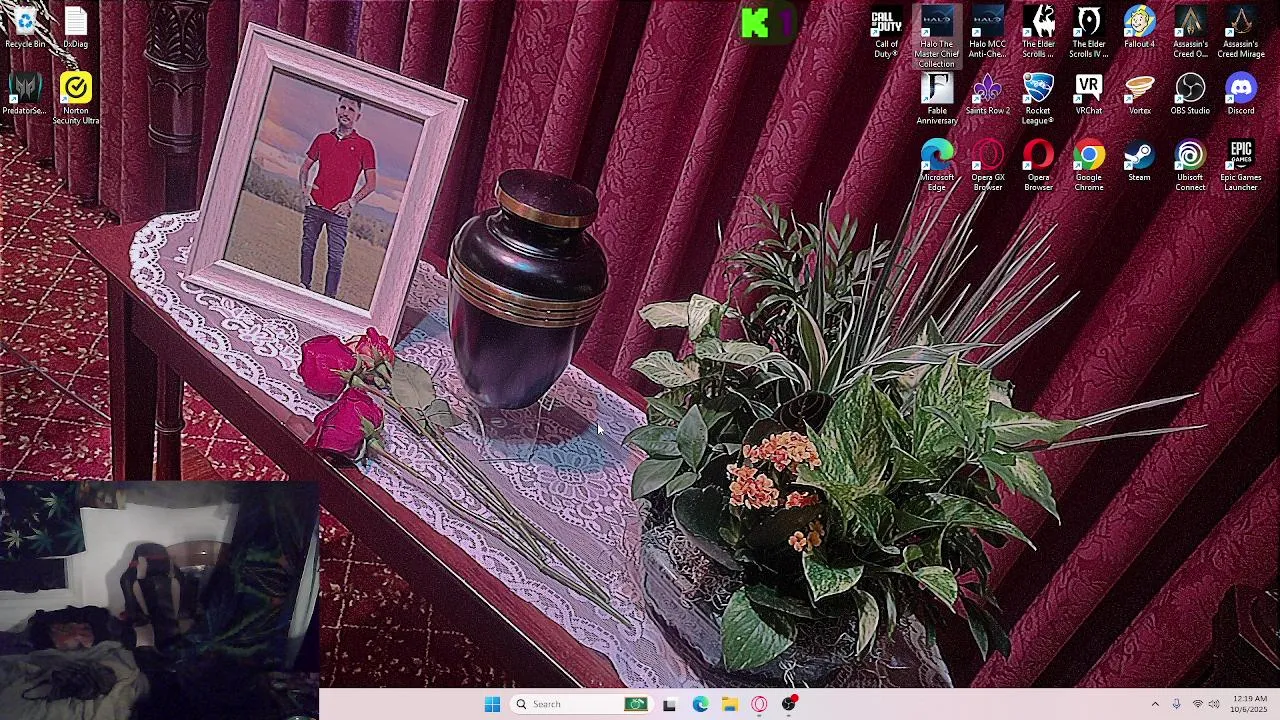Launch Edge from the taskbar

[700, 704]
